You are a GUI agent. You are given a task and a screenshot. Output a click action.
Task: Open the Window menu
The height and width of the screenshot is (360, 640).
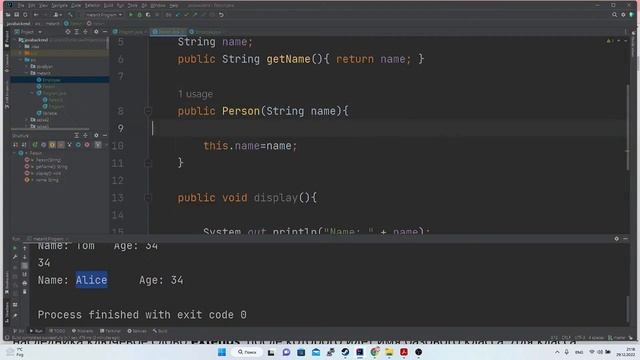tap(158, 6)
